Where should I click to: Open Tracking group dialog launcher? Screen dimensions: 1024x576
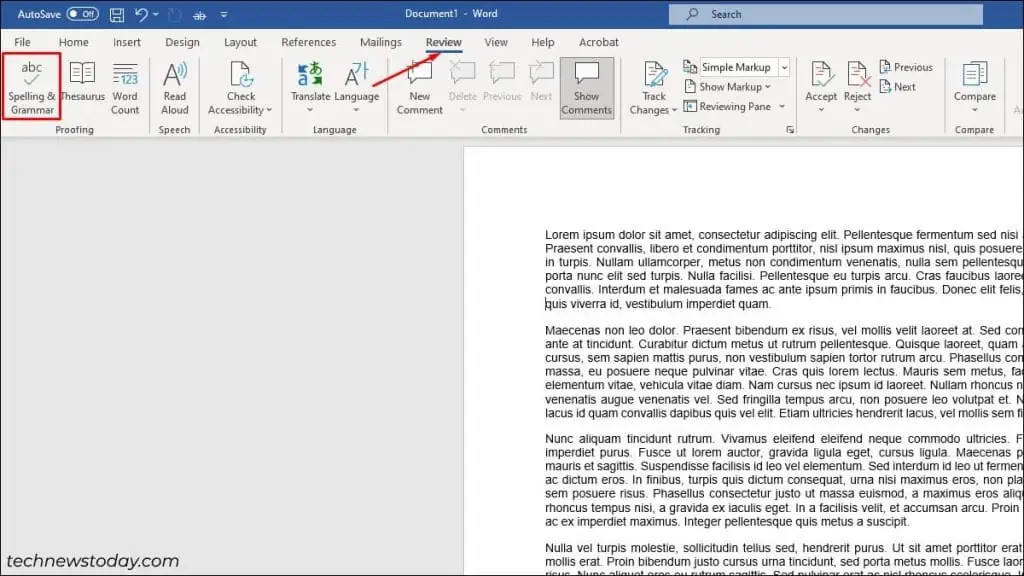click(790, 130)
